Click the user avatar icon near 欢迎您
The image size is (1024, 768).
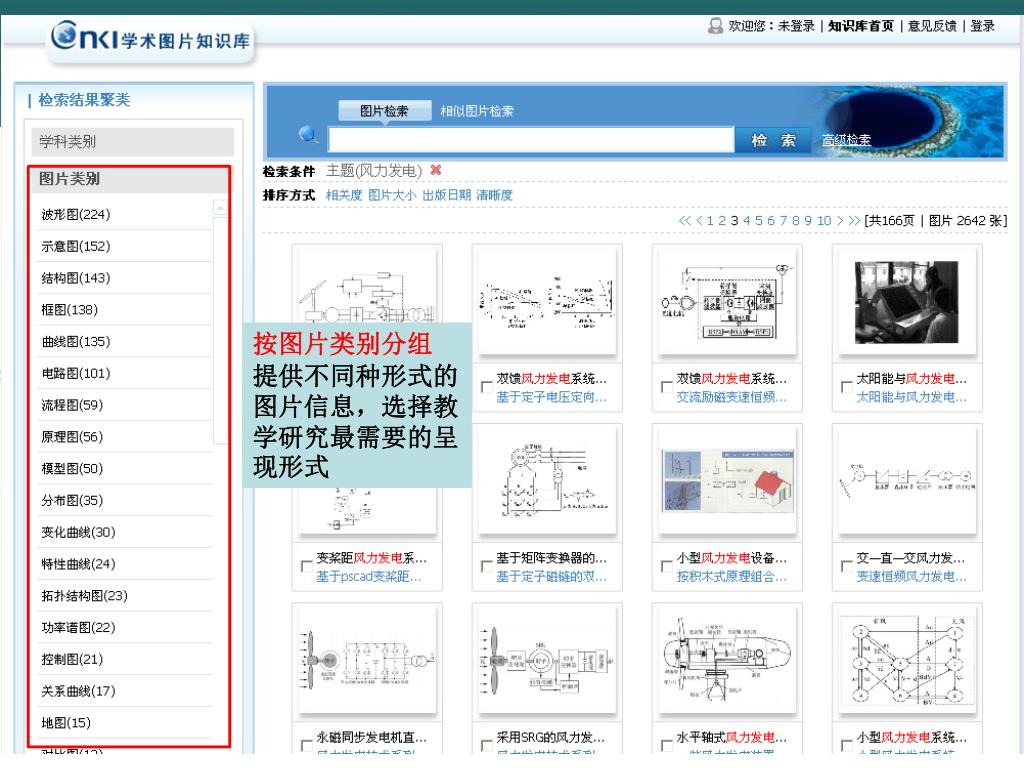click(x=715, y=26)
